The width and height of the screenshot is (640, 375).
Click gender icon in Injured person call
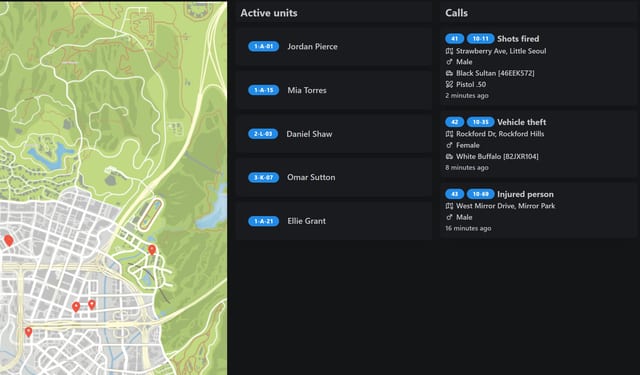(449, 217)
